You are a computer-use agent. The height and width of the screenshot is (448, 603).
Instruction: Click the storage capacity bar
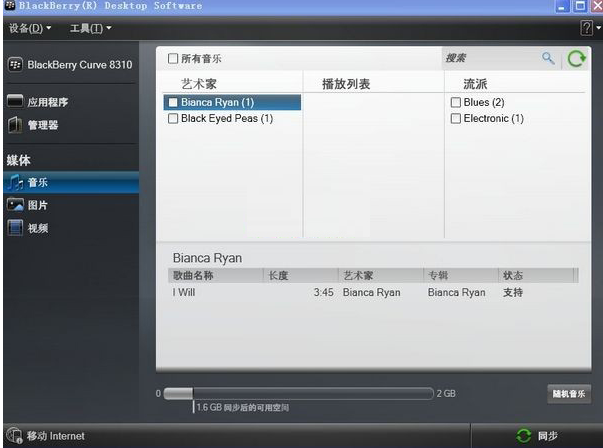(x=298, y=393)
